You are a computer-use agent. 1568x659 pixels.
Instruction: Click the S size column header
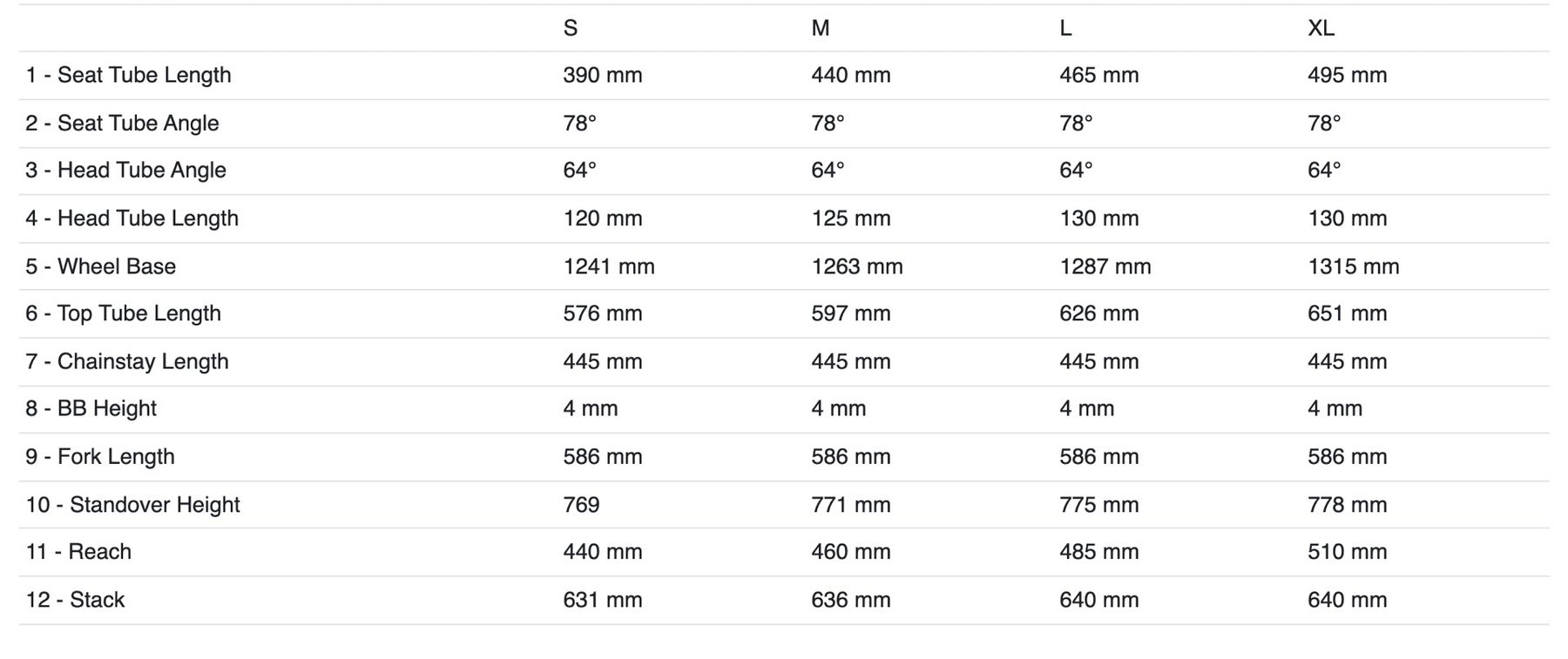coord(571,29)
